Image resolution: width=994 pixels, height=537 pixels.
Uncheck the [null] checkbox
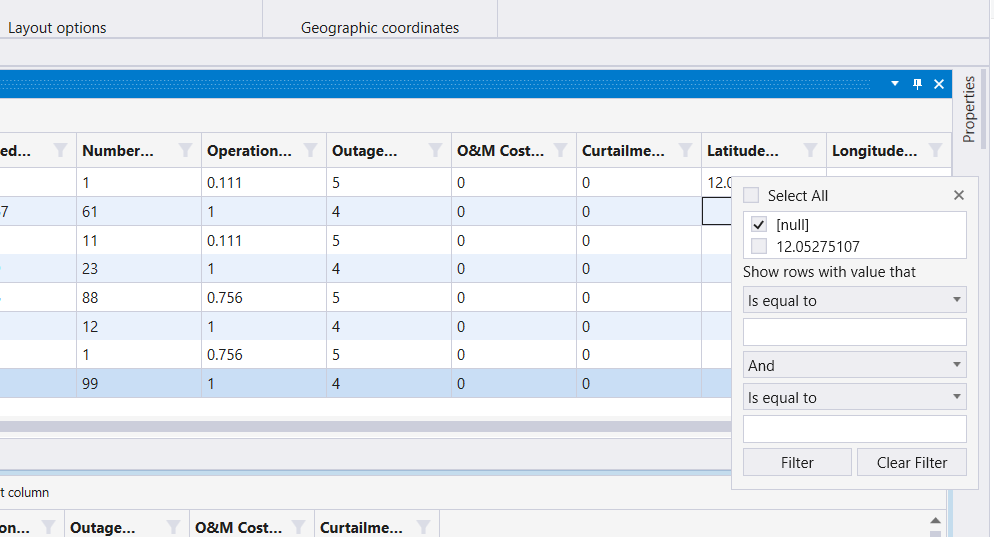click(758, 224)
